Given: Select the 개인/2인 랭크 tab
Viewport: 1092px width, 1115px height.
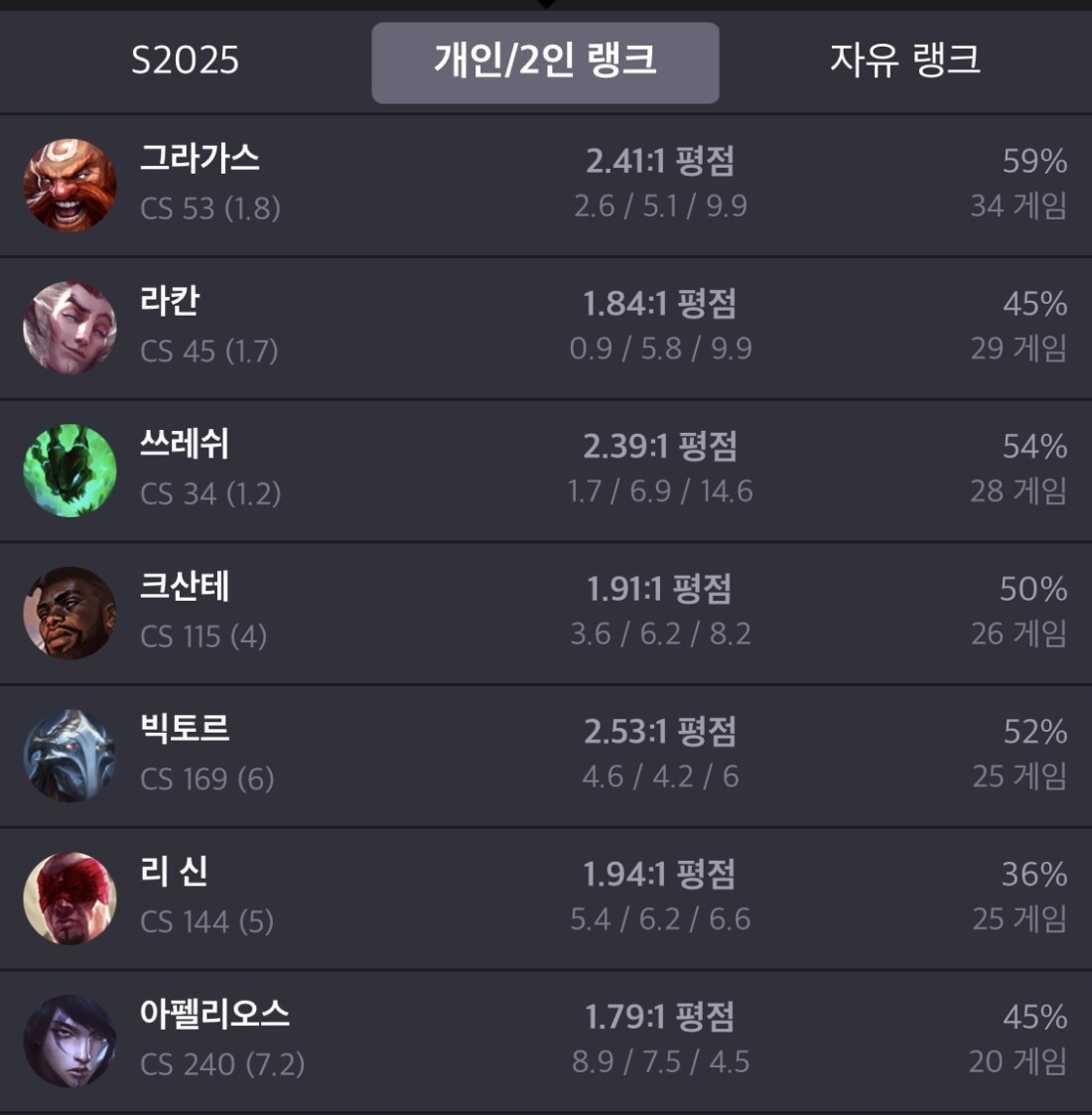Looking at the screenshot, I should coord(545,62).
